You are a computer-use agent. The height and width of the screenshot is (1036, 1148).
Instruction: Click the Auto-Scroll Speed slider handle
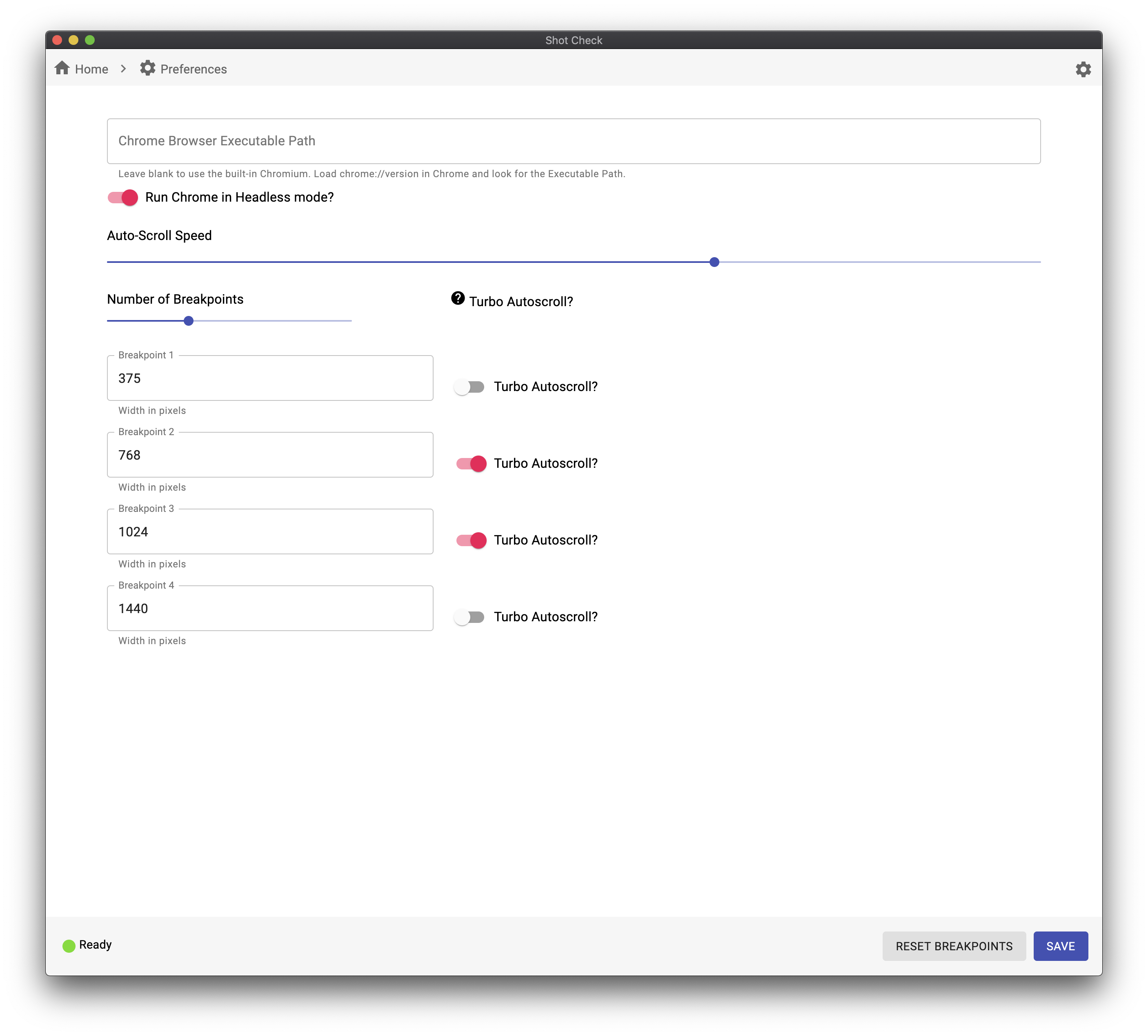tap(714, 262)
